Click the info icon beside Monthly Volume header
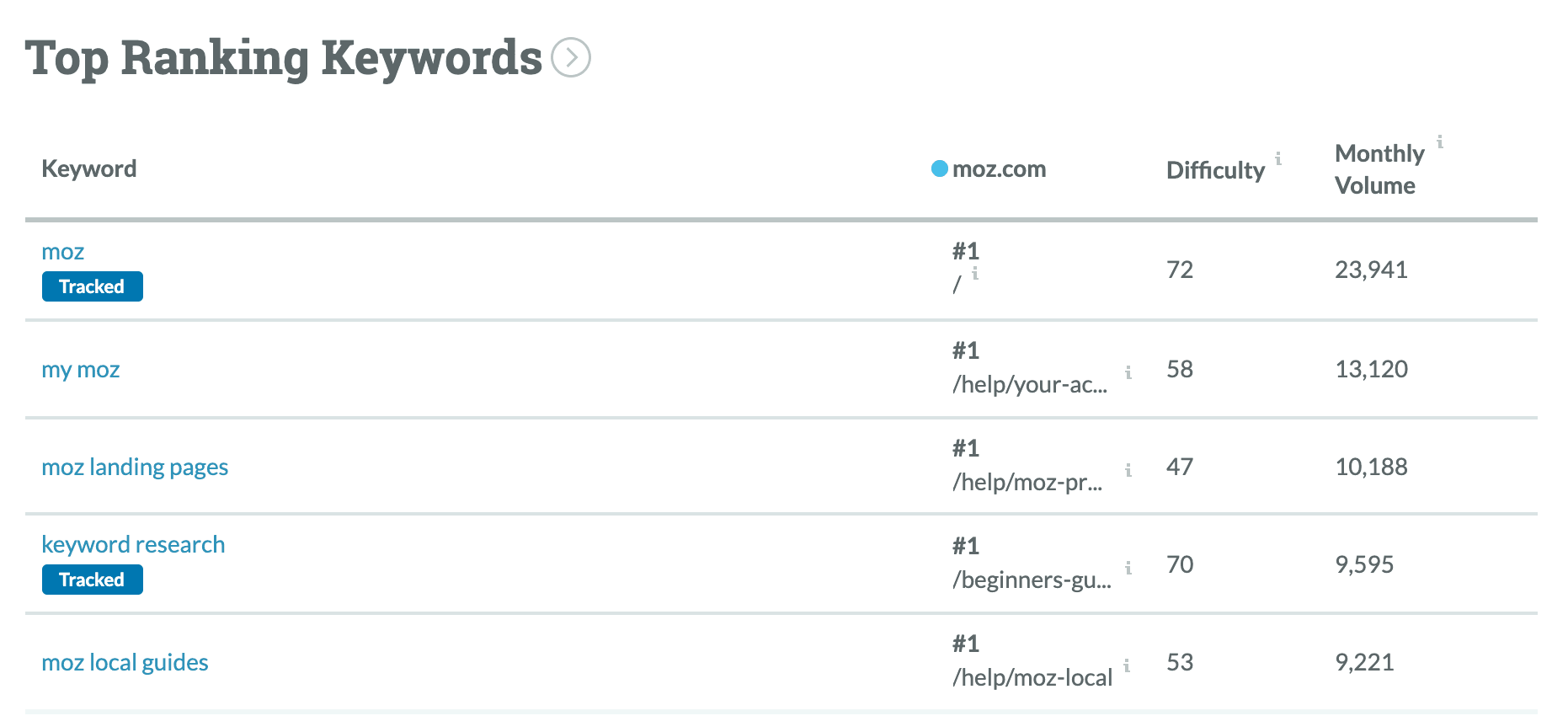Viewport: 1568px width, 716px height. click(1440, 145)
